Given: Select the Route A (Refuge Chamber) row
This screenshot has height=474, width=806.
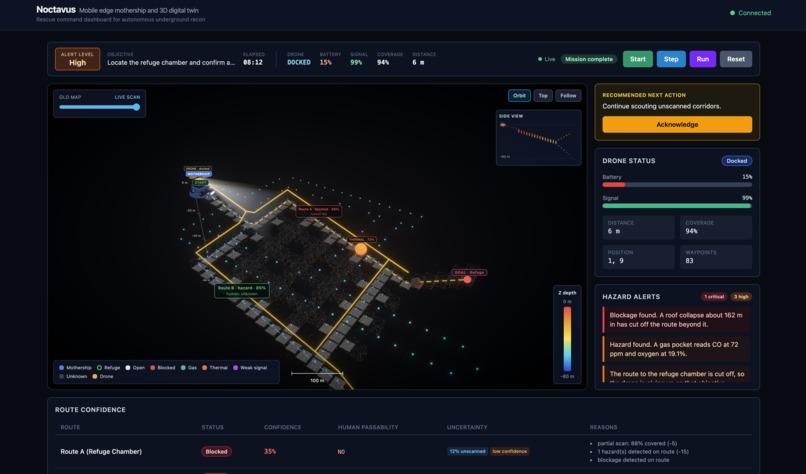Looking at the screenshot, I should [x=403, y=451].
